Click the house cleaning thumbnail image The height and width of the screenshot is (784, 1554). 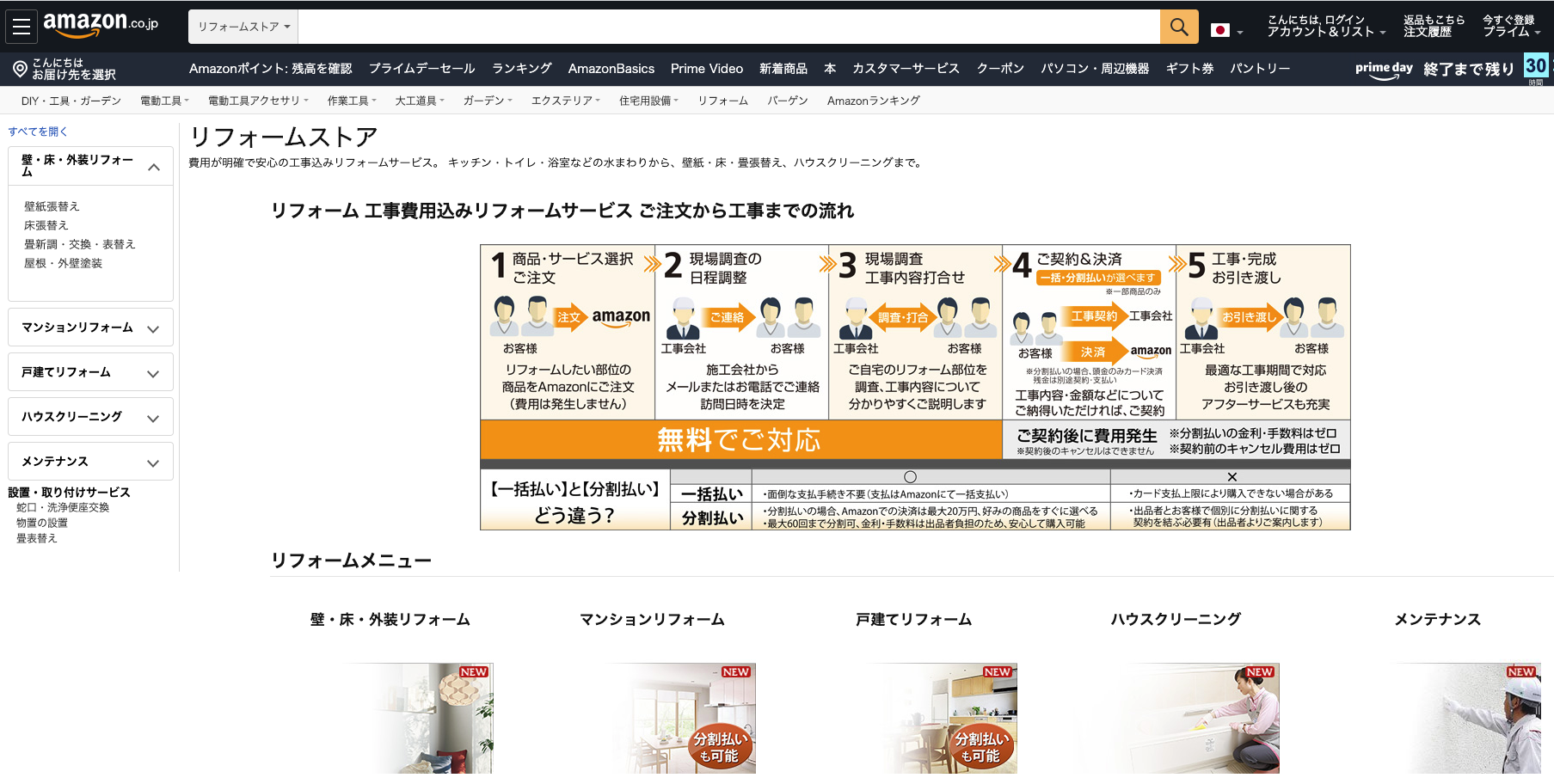coord(1176,719)
